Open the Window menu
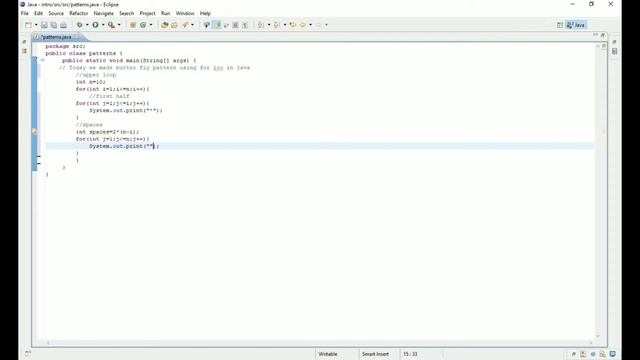Viewport: 640px width, 360px height. coord(185,13)
